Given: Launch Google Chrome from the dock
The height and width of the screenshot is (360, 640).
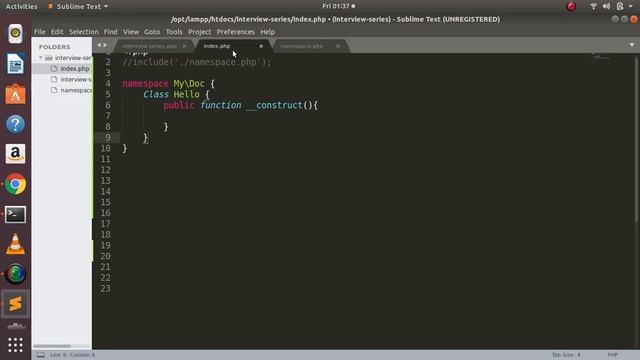Looking at the screenshot, I should [x=15, y=184].
